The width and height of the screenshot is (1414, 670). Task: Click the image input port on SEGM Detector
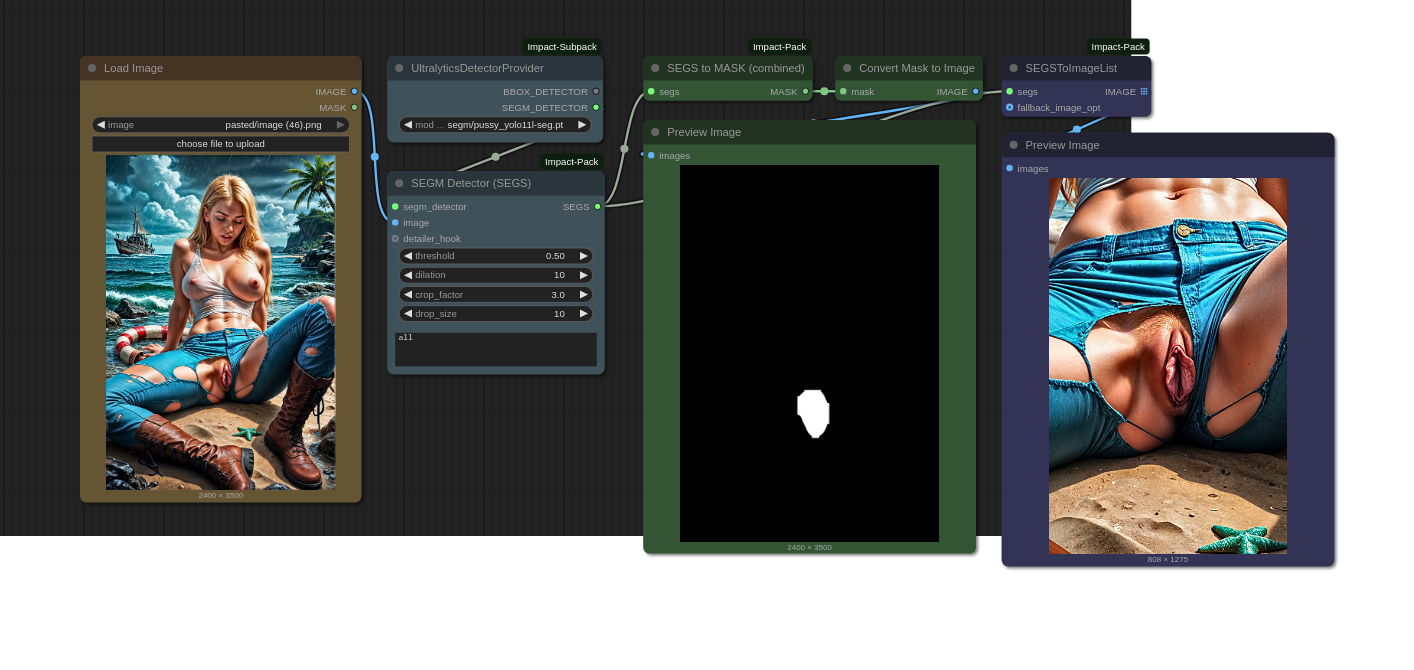coord(395,222)
